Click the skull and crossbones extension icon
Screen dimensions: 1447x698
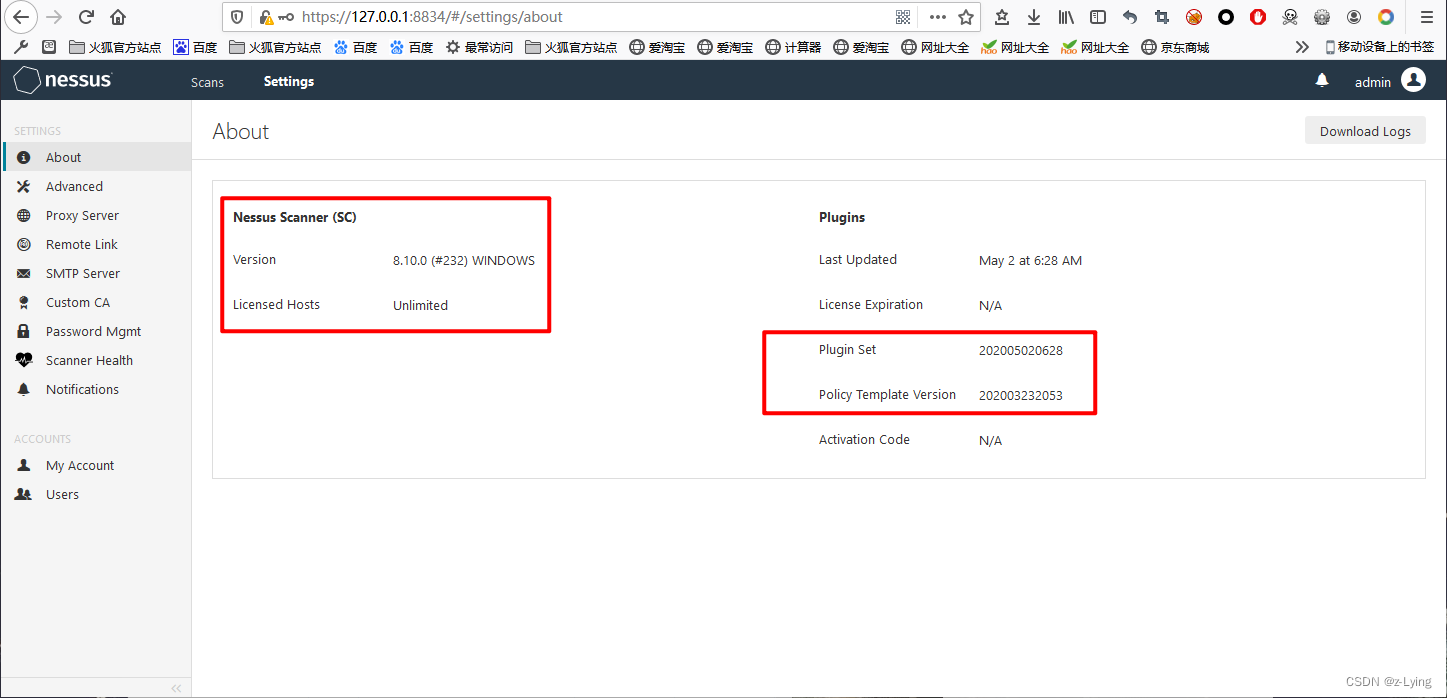click(x=1290, y=17)
